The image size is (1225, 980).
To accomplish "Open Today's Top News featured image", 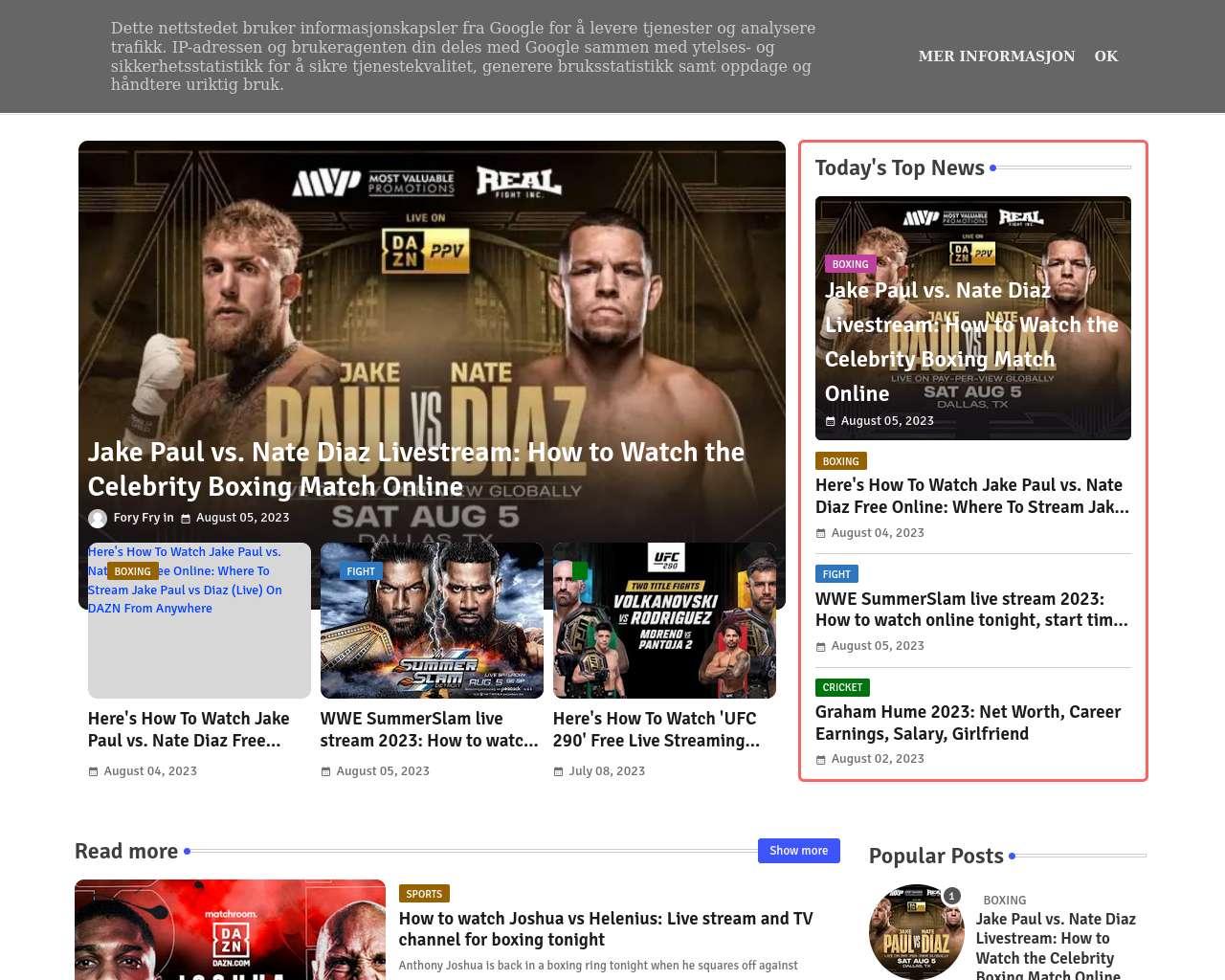I will point(972,318).
